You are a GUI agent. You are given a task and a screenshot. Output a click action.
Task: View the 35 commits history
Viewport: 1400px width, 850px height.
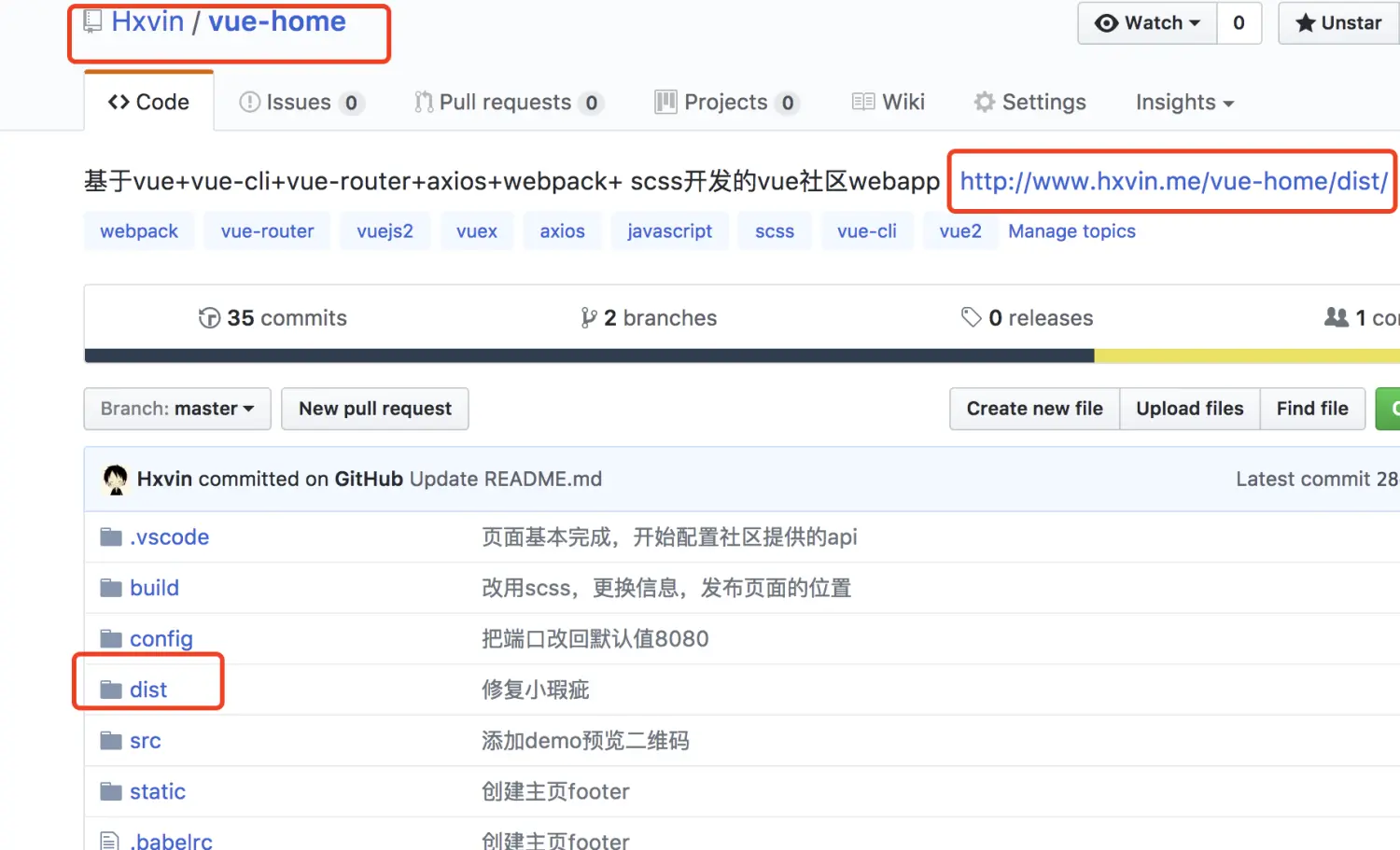(x=273, y=318)
